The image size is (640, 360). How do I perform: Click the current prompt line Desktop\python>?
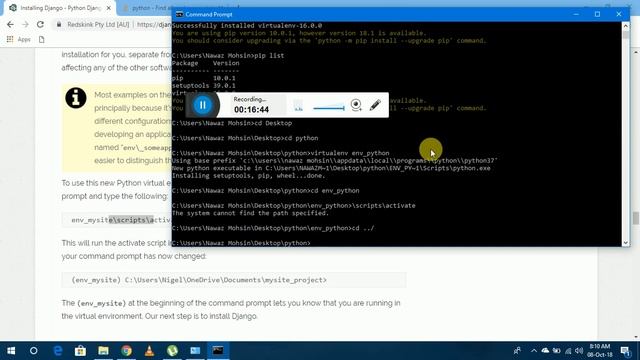click(241, 243)
